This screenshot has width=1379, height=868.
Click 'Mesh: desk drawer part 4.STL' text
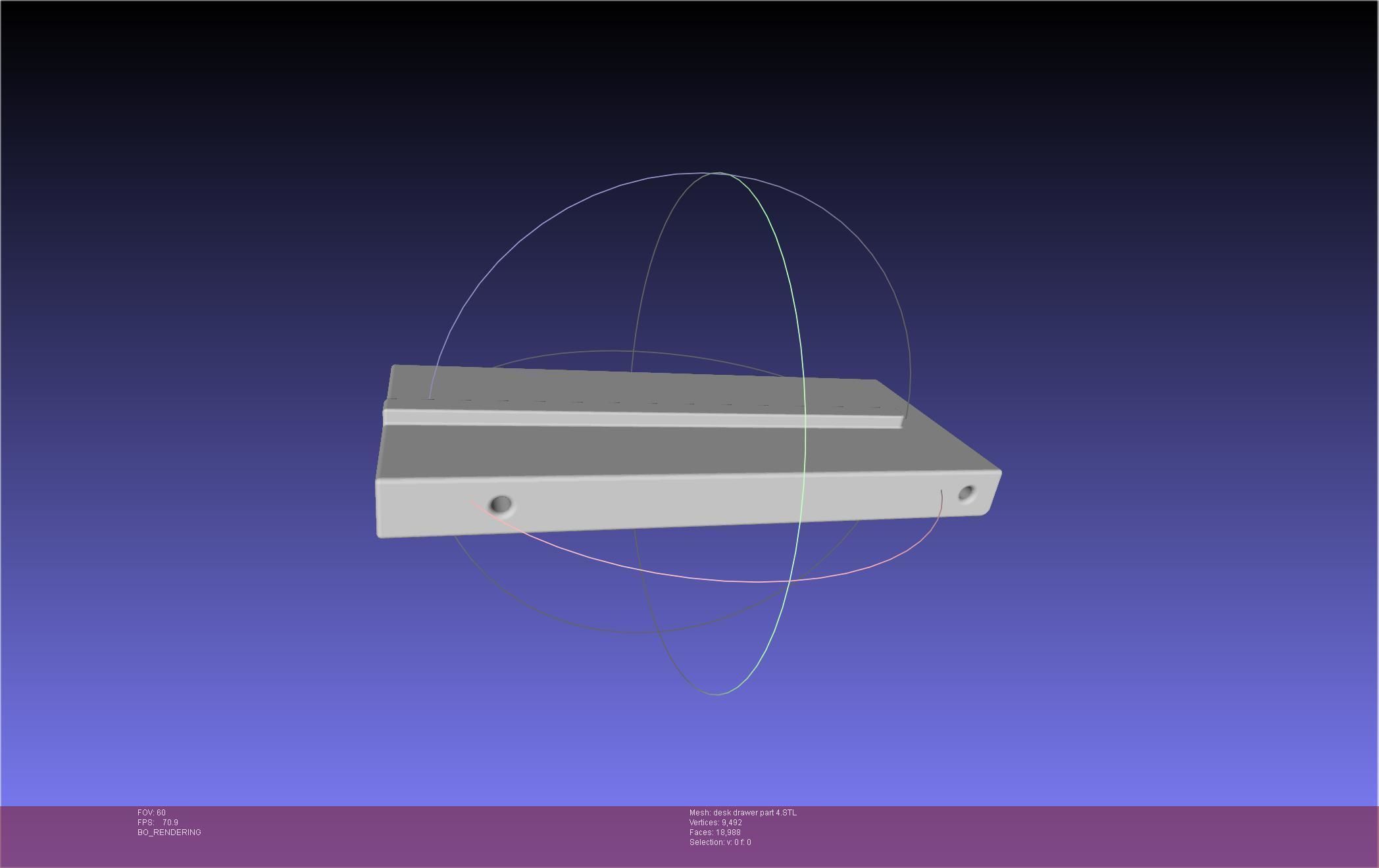(x=743, y=813)
